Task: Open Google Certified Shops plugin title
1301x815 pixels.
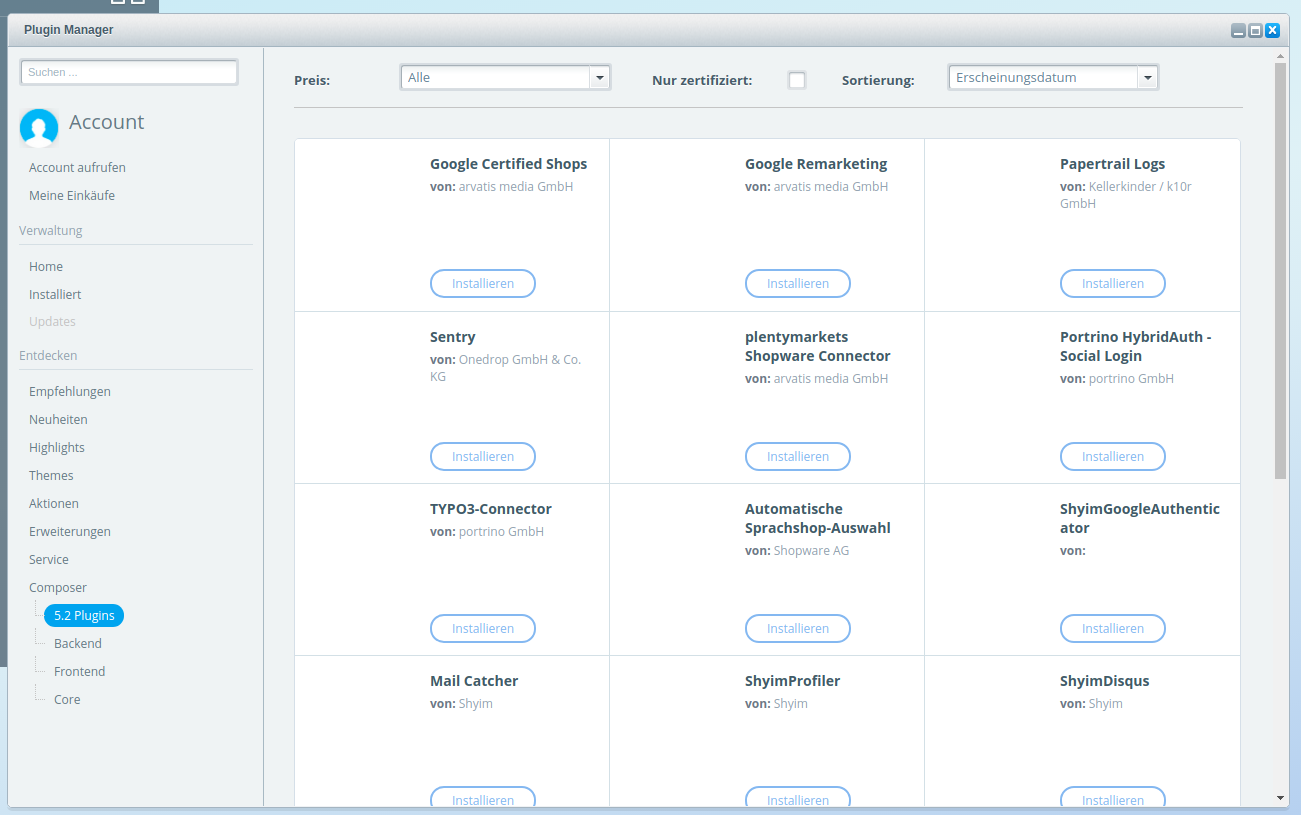Action: [x=508, y=164]
